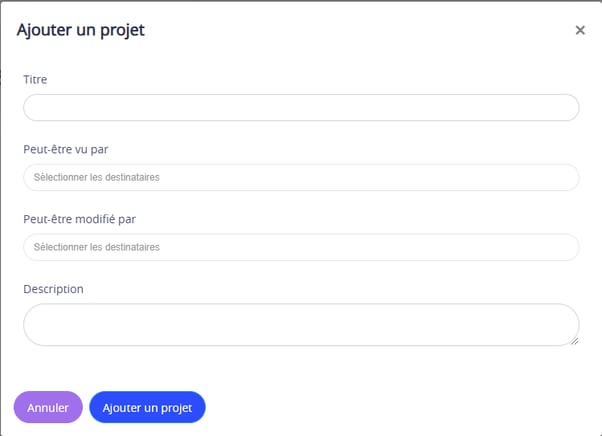Open the Peut-être vu par recipients selector
602x436 pixels.
click(301, 177)
